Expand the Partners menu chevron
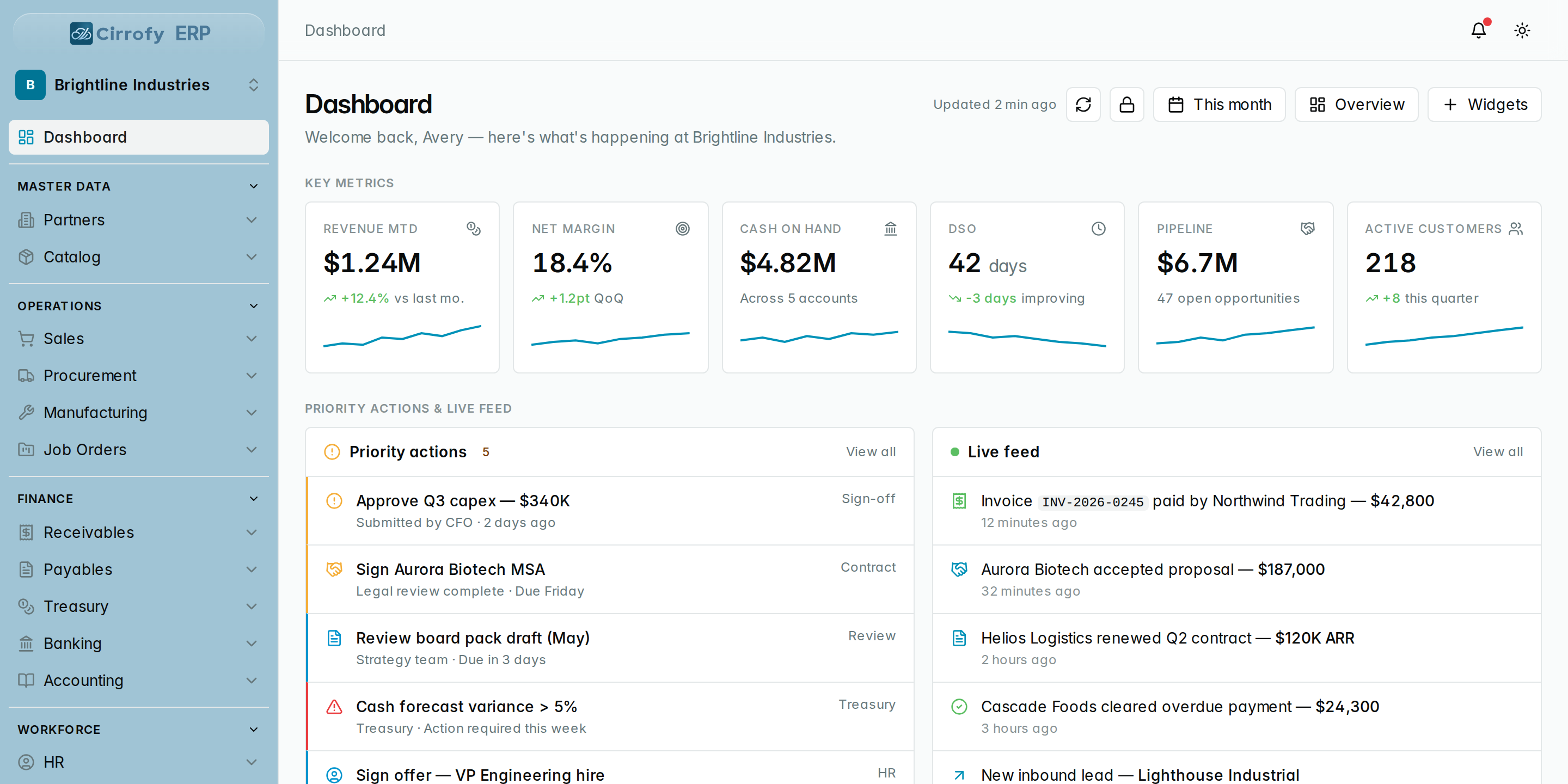 pos(252,220)
